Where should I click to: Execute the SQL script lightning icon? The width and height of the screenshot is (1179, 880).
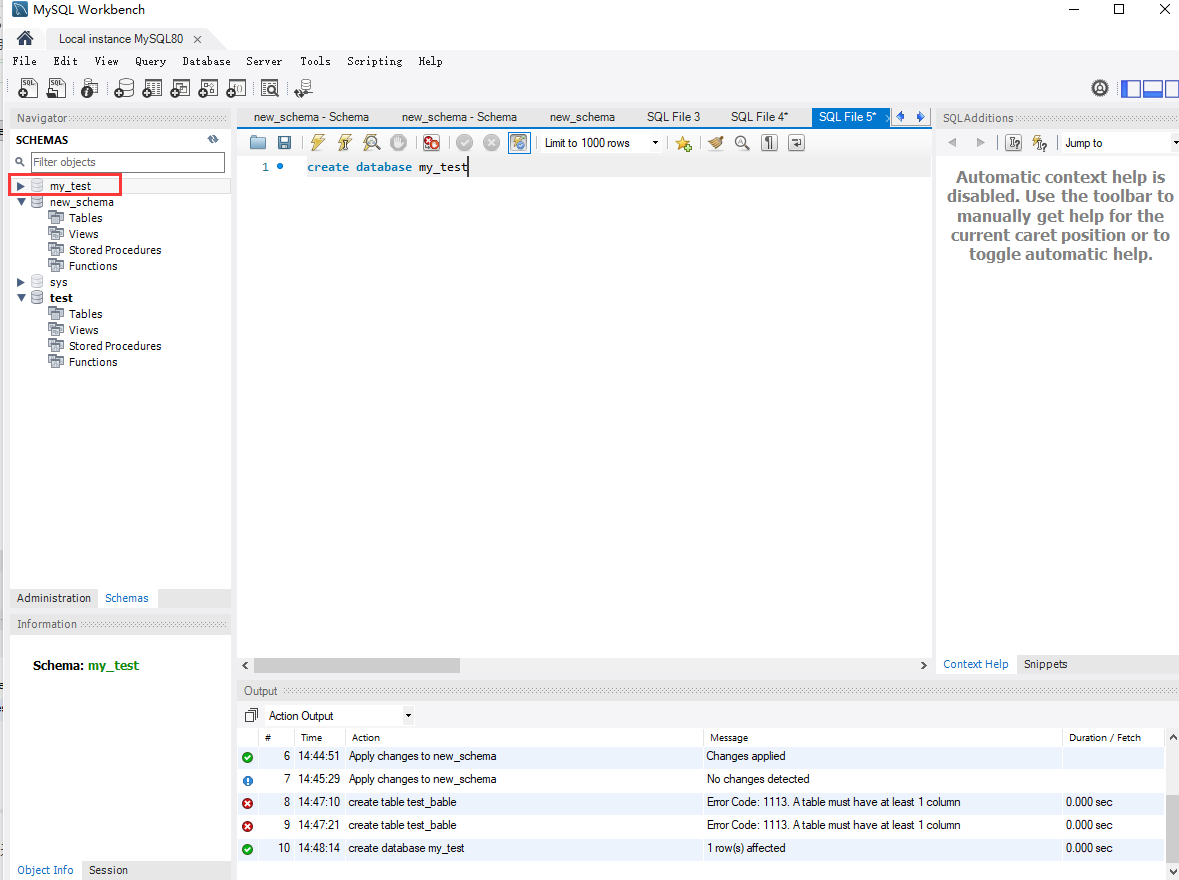point(317,142)
